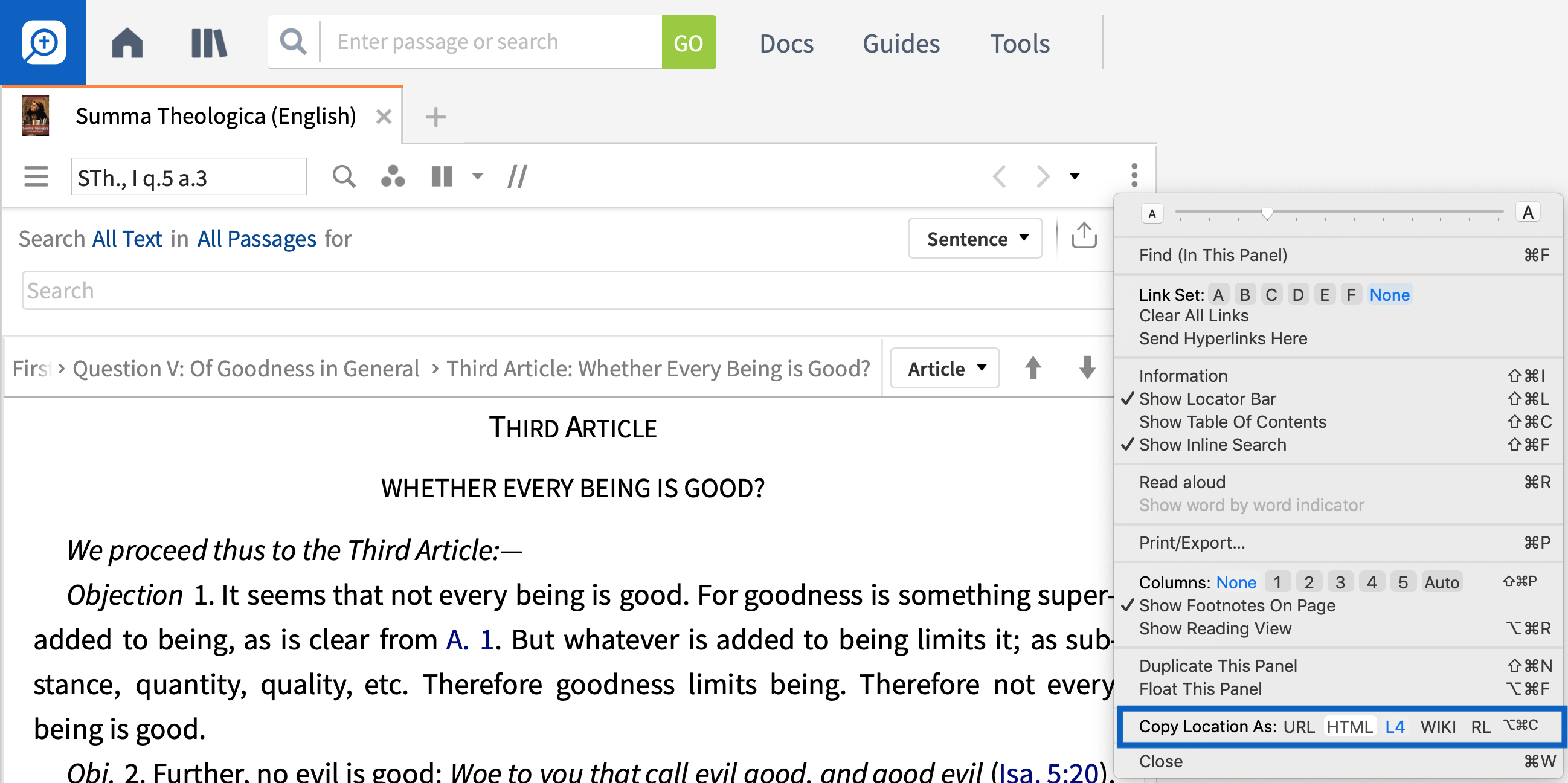The width and height of the screenshot is (1568, 783).
Task: Toggle inline search magnifier icon
Action: coord(344,176)
